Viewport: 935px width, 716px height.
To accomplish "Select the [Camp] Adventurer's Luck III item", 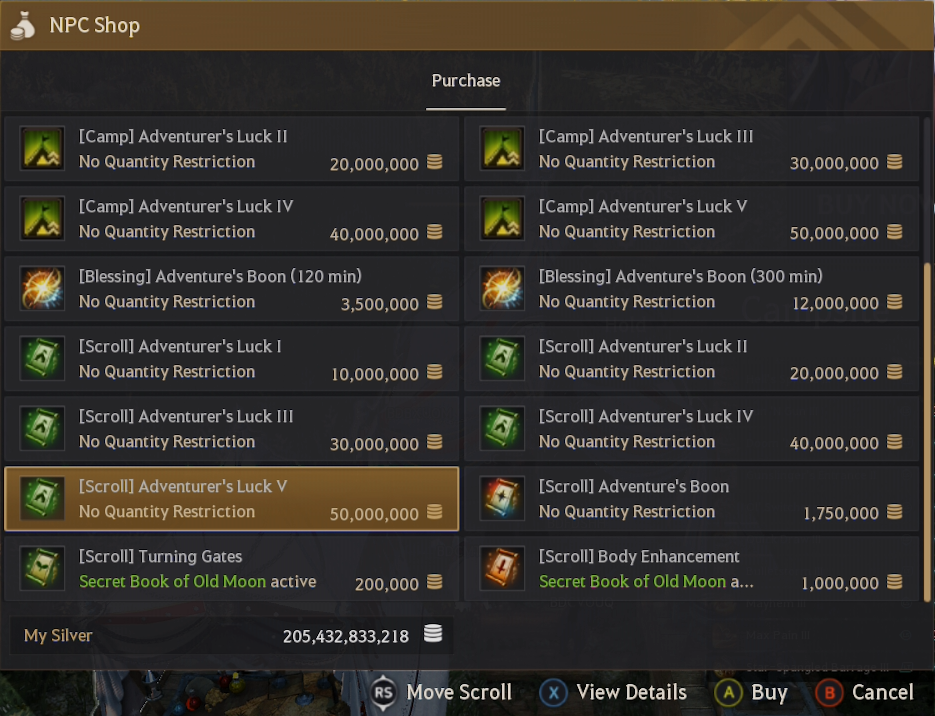I will (691, 149).
